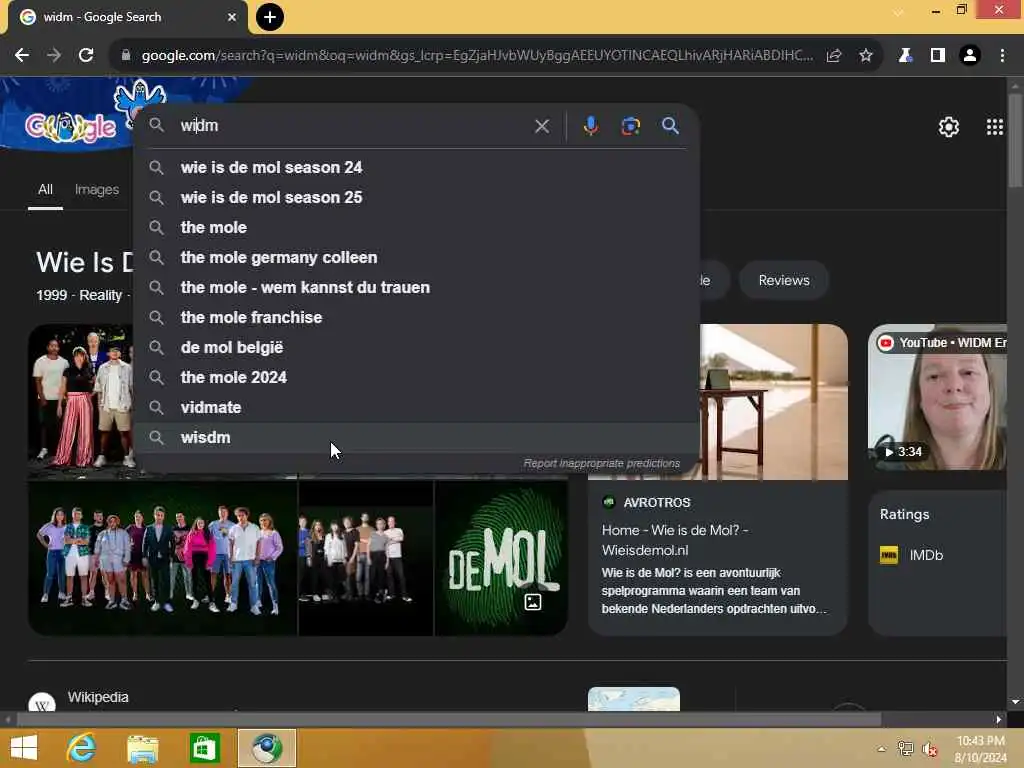Click the browser forward arrow
The image size is (1024, 768).
[54, 56]
